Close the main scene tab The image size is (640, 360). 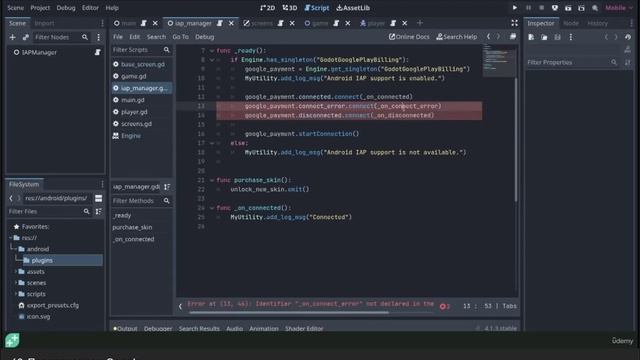pos(155,23)
